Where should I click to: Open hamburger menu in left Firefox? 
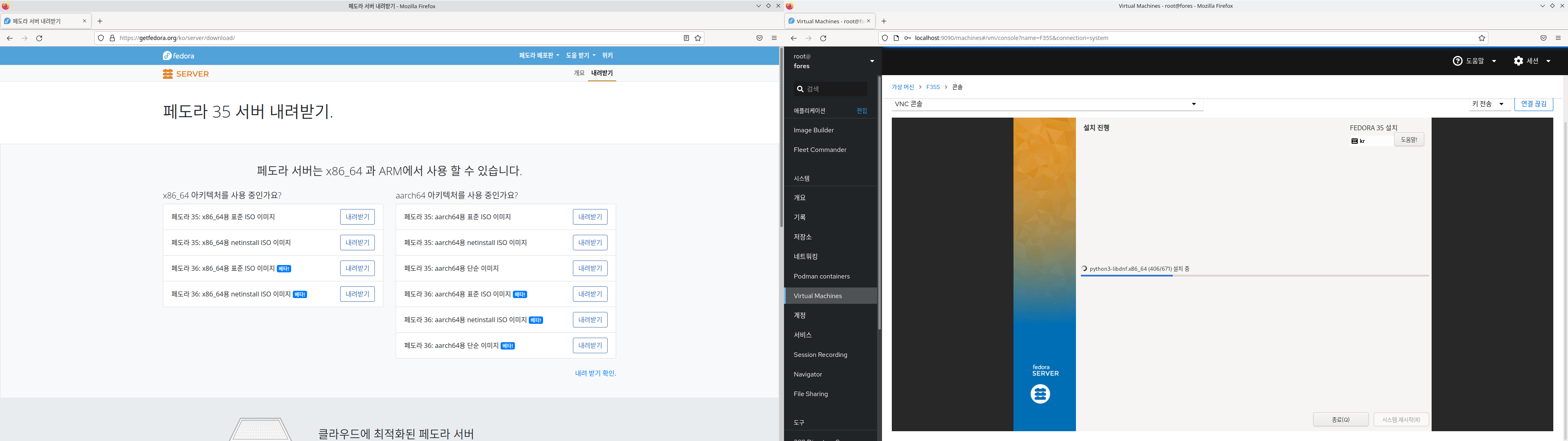[x=774, y=38]
